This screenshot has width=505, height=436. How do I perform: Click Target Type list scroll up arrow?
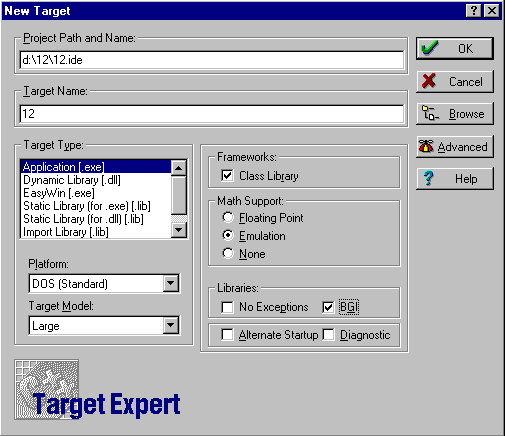[x=179, y=168]
